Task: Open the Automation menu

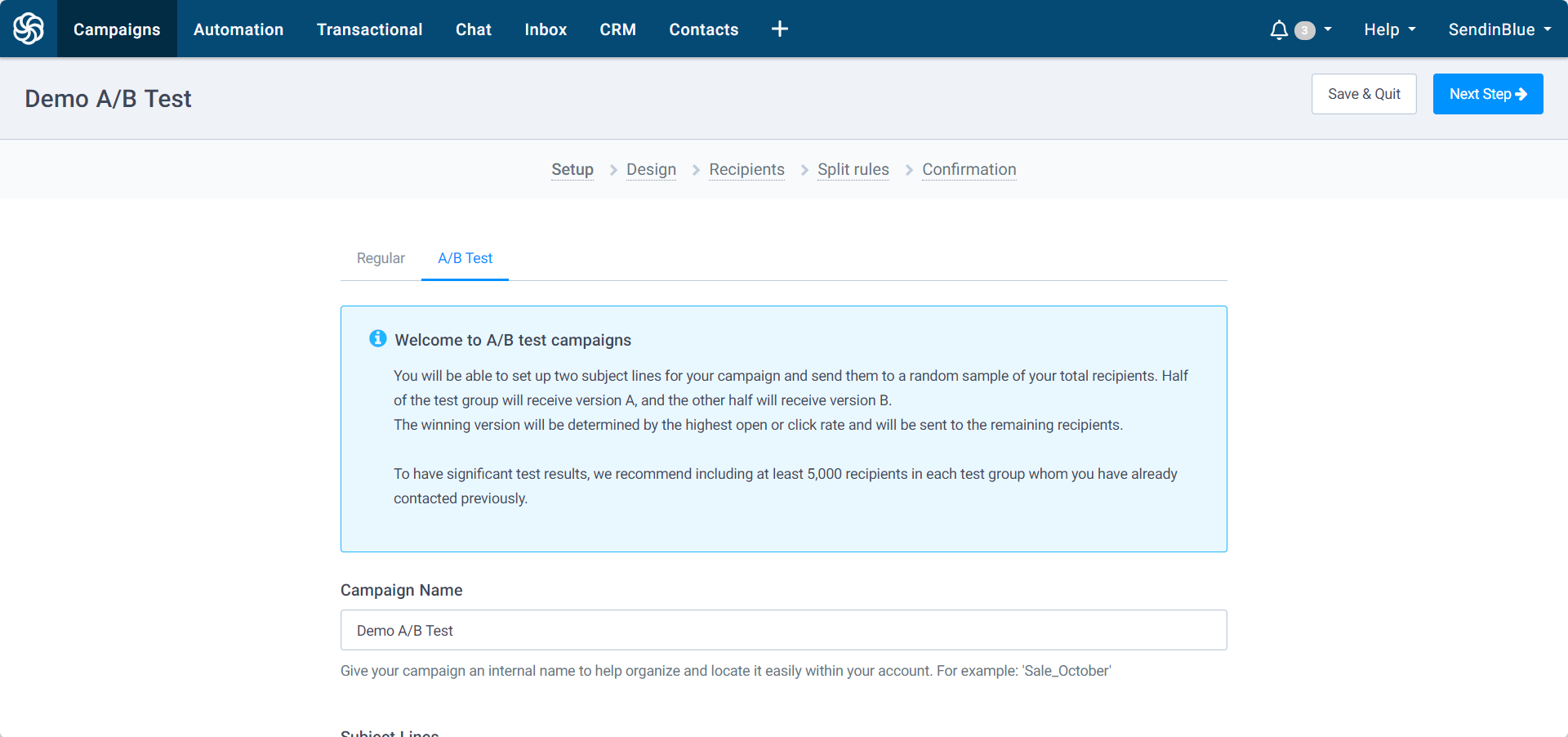Action: (x=238, y=29)
